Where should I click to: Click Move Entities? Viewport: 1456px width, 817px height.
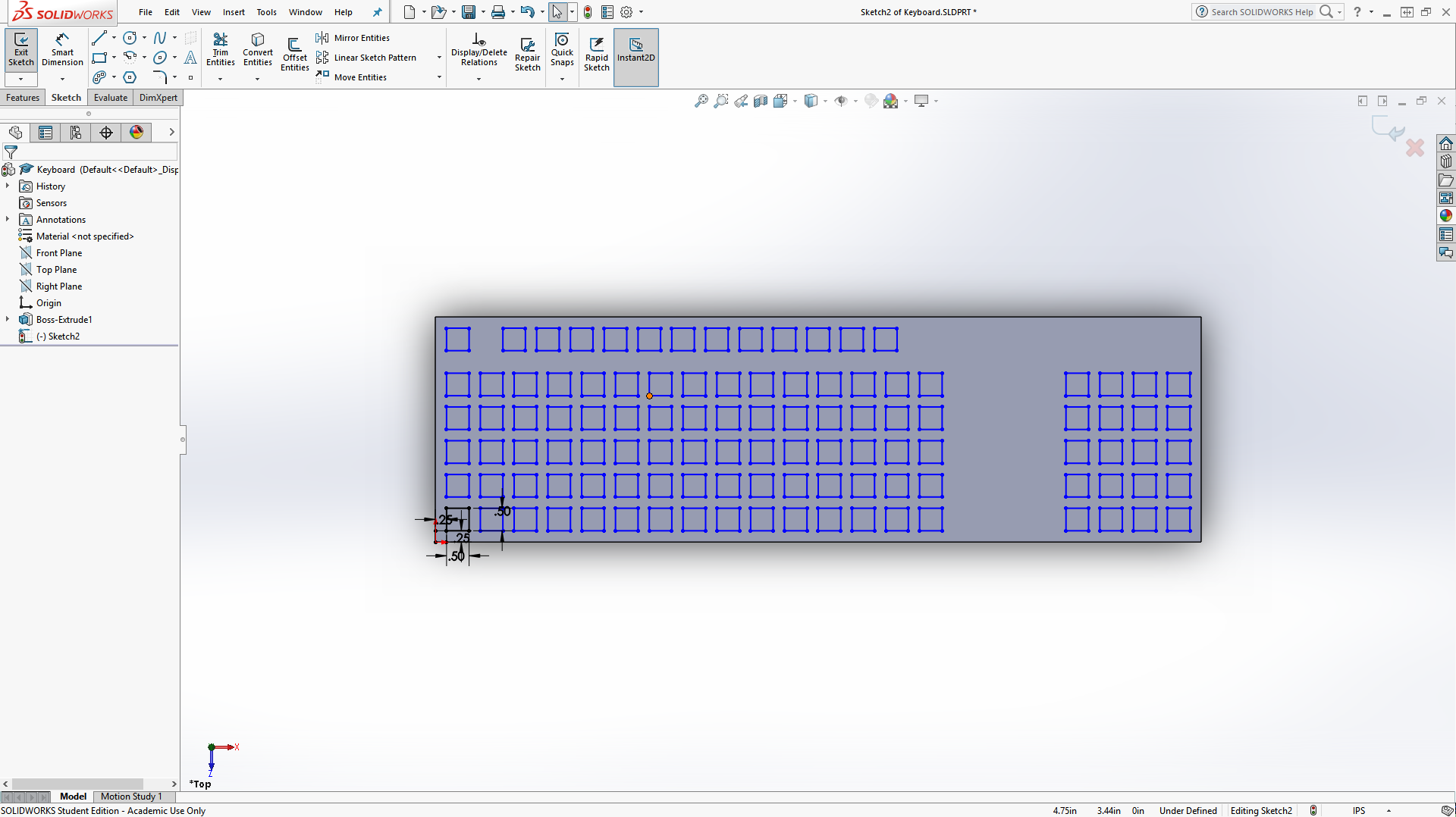click(352, 77)
